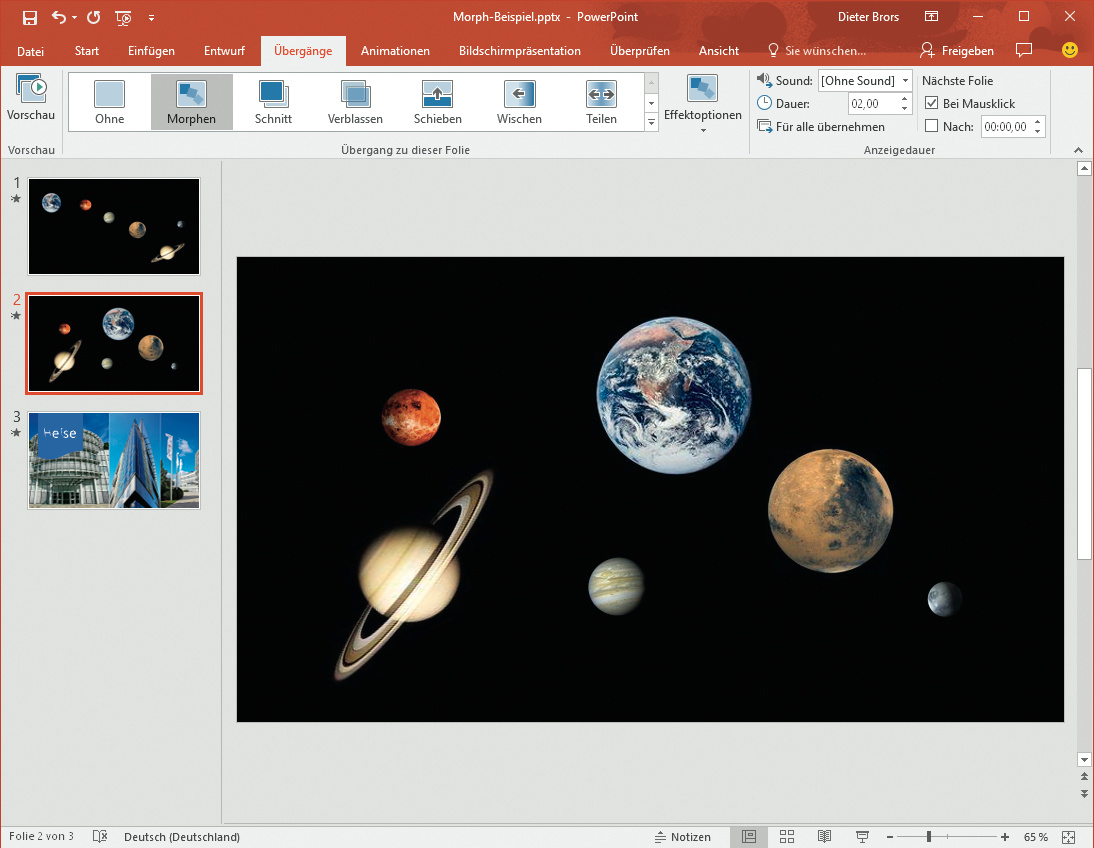Image resolution: width=1094 pixels, height=848 pixels.
Task: Open the Animationen ribbon tab
Action: (395, 51)
